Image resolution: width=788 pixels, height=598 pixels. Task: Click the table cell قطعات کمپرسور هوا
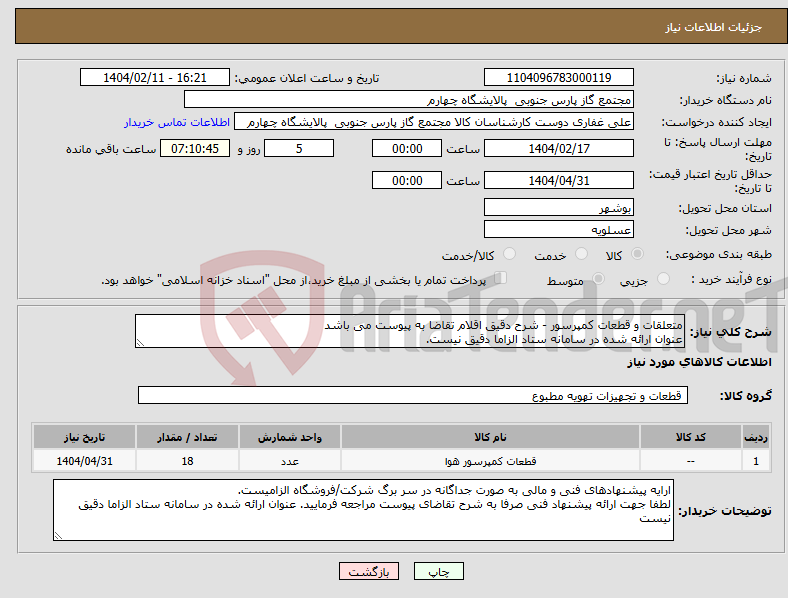(x=490, y=461)
